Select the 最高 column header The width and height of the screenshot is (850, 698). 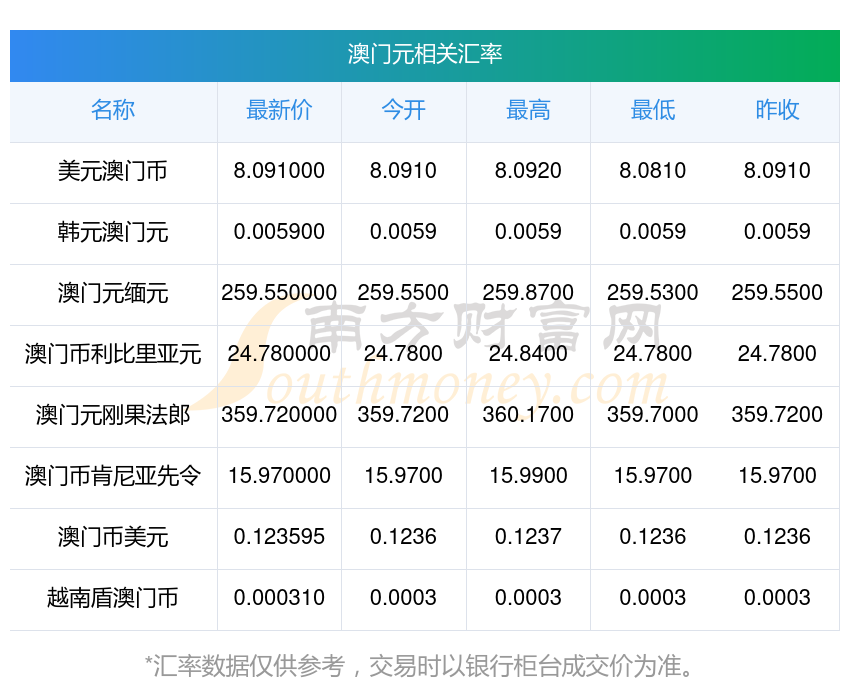[528, 111]
